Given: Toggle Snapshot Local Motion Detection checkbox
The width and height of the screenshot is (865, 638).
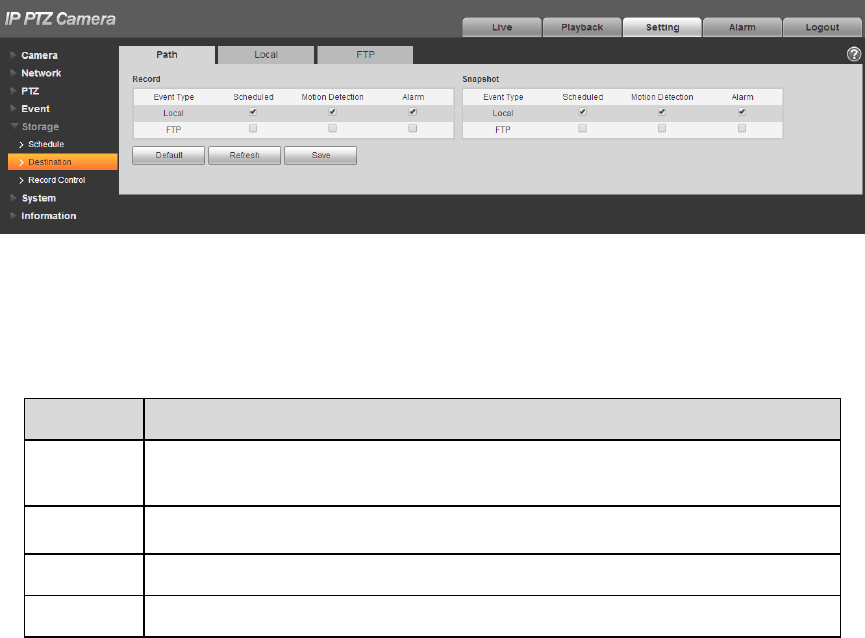Looking at the screenshot, I should coord(661,112).
